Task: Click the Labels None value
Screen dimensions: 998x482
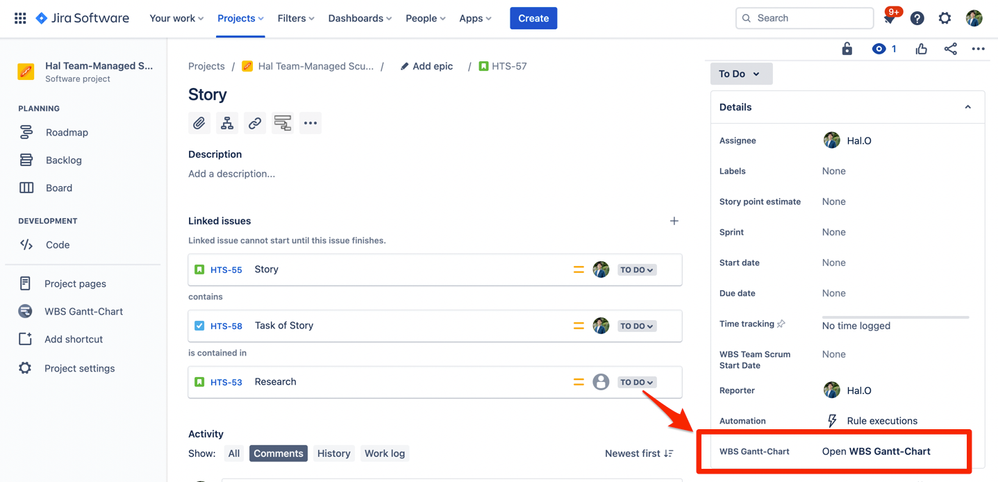Action: pyautogui.click(x=834, y=171)
